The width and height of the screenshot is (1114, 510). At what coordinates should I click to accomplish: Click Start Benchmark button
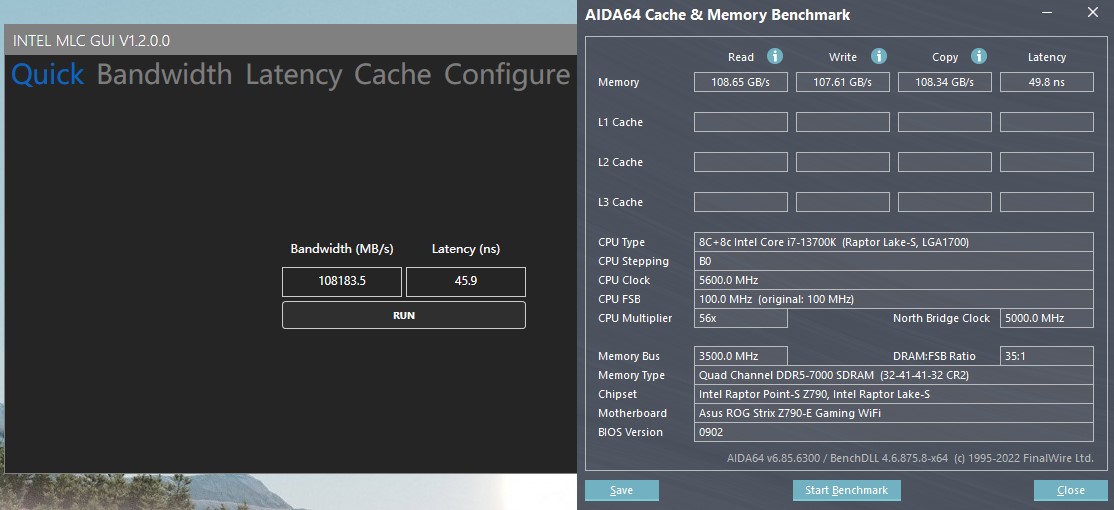846,490
